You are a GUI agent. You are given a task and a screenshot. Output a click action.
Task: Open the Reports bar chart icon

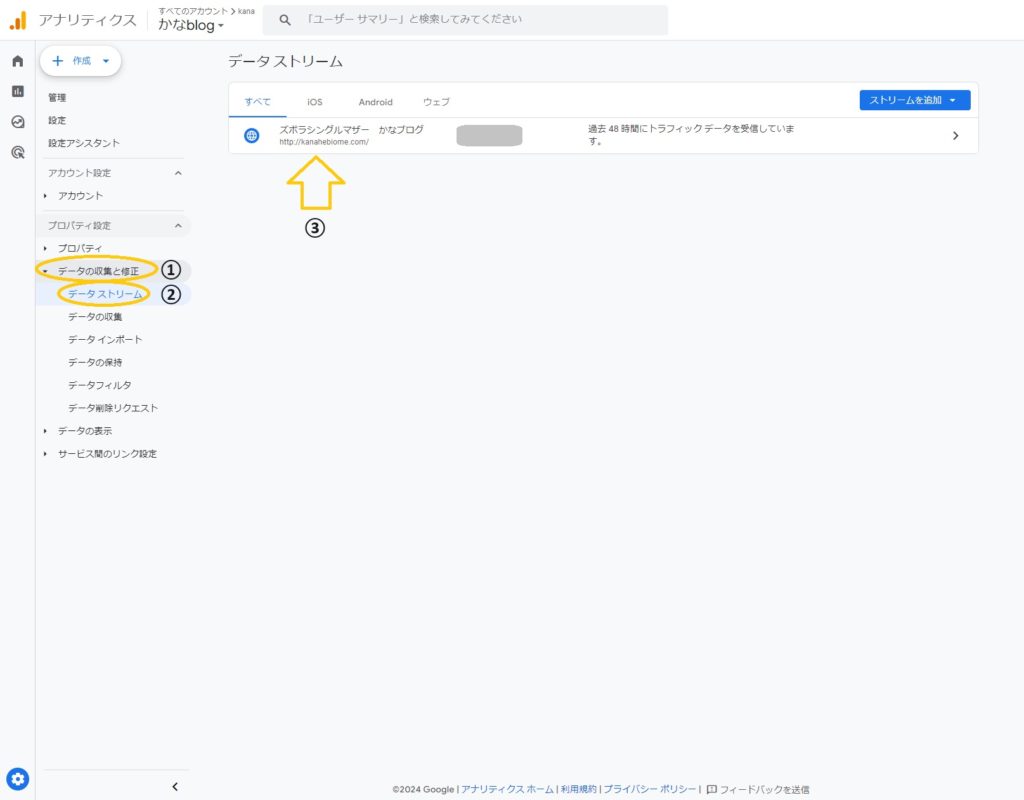pos(17,91)
